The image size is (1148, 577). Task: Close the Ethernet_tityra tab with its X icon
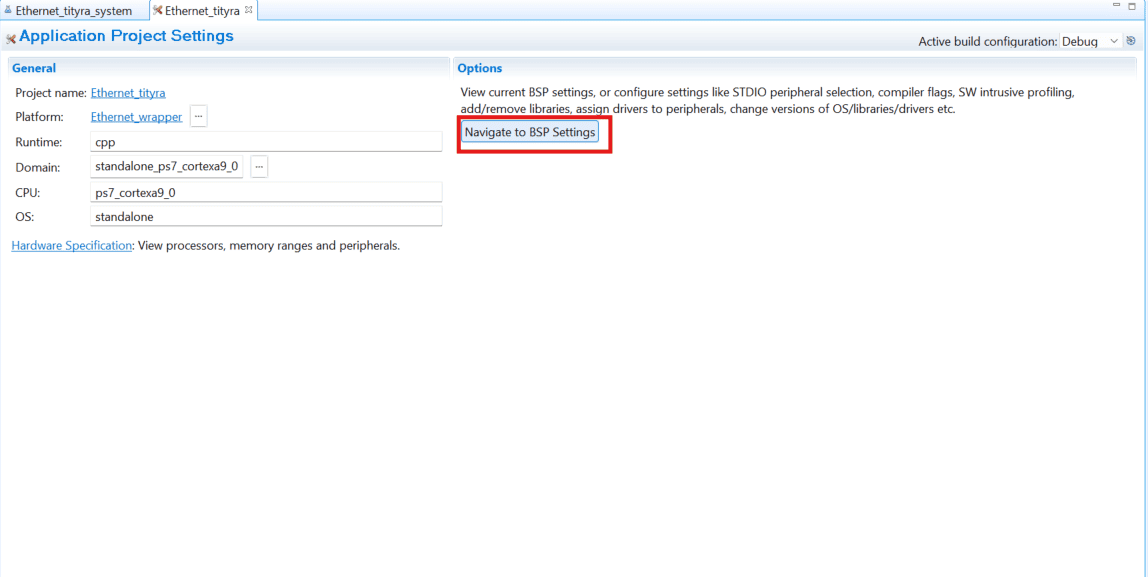coord(249,10)
